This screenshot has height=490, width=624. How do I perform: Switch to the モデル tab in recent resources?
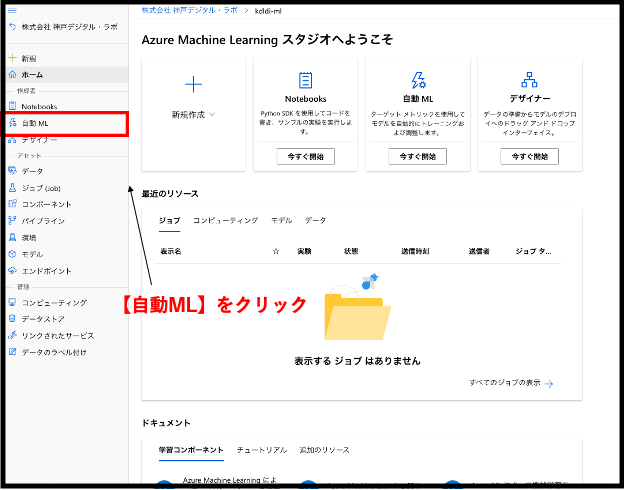281,220
